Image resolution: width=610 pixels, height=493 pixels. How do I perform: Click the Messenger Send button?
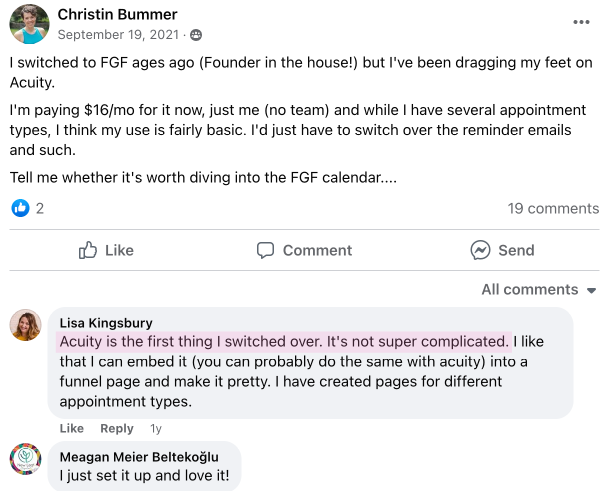pyautogui.click(x=502, y=250)
